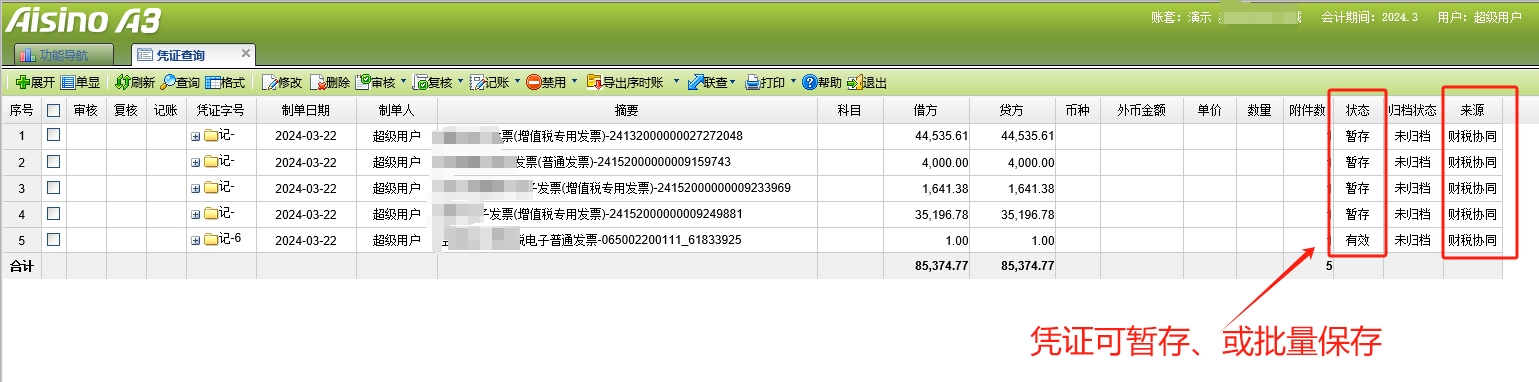Open the dropdown arrow next to 联查
Viewport: 1539px width, 382px height.
(x=733, y=82)
